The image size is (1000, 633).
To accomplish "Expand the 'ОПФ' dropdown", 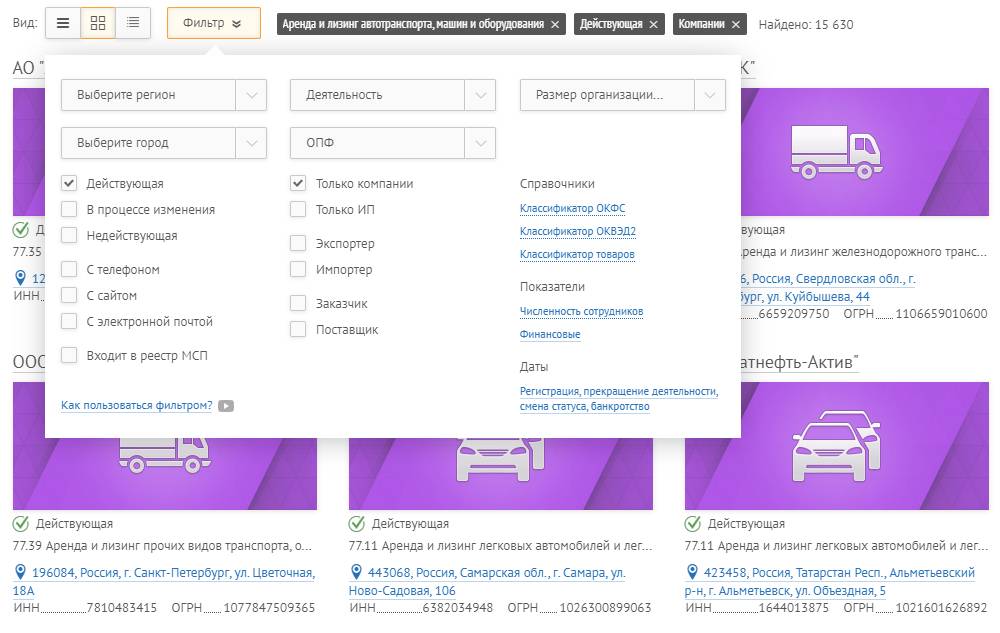I will [392, 143].
